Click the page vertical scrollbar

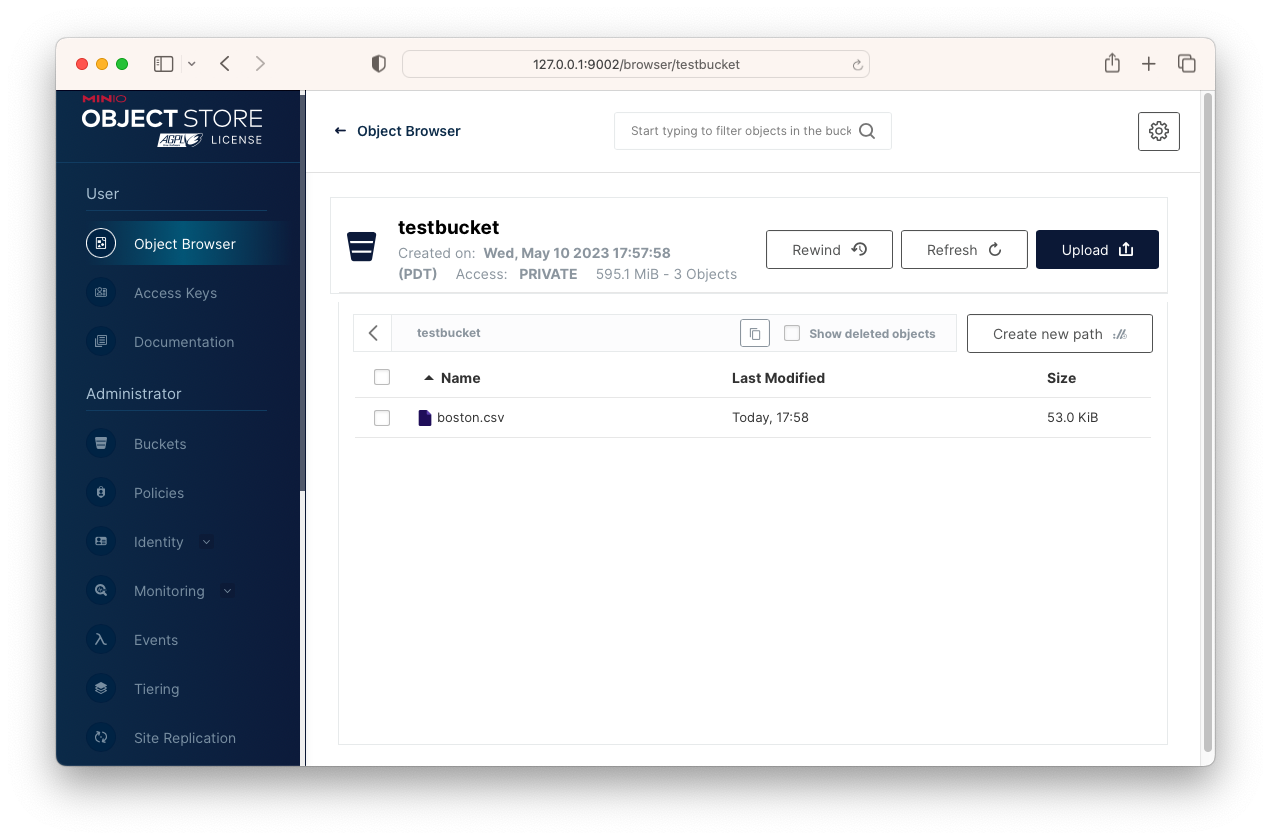[x=1207, y=420]
